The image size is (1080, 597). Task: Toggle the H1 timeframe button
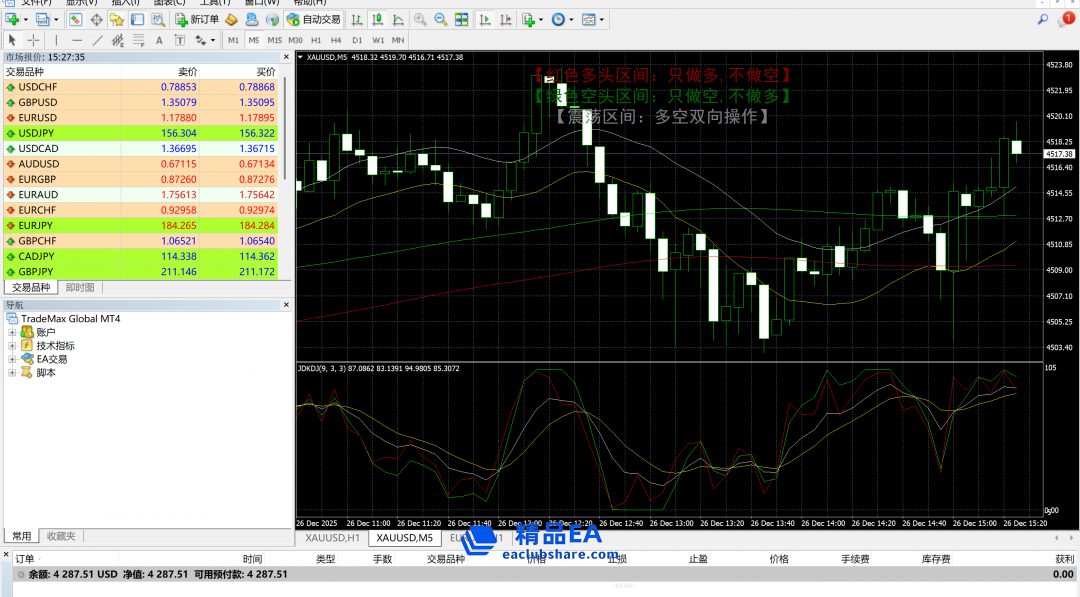[x=314, y=40]
